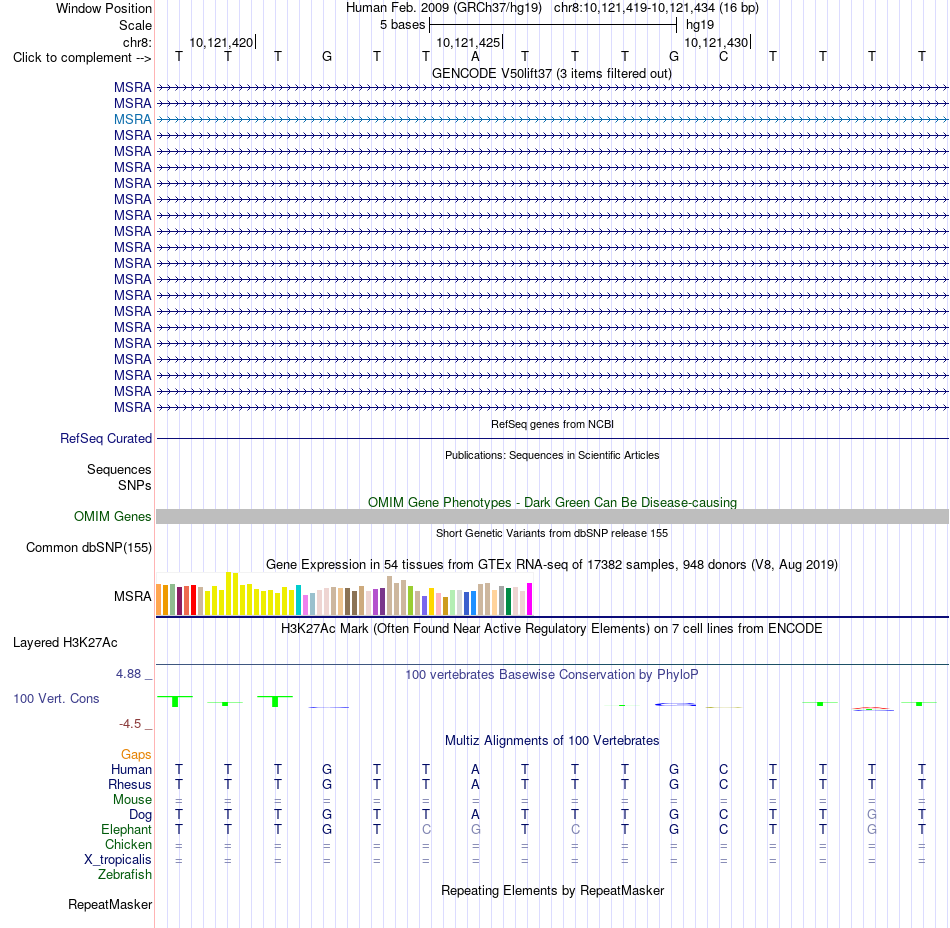Click the gray OMIM Genes item bar

coord(552,516)
